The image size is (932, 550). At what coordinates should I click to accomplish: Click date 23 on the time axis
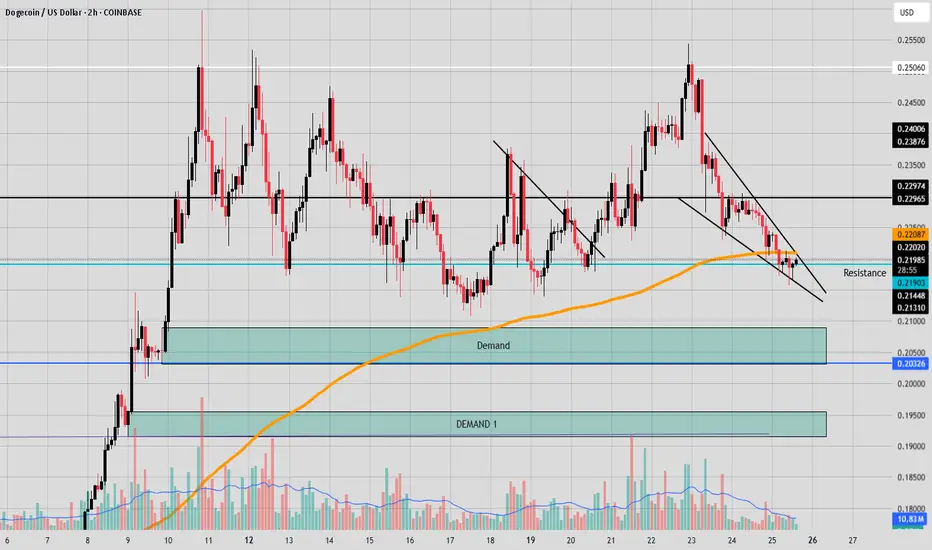coord(691,540)
